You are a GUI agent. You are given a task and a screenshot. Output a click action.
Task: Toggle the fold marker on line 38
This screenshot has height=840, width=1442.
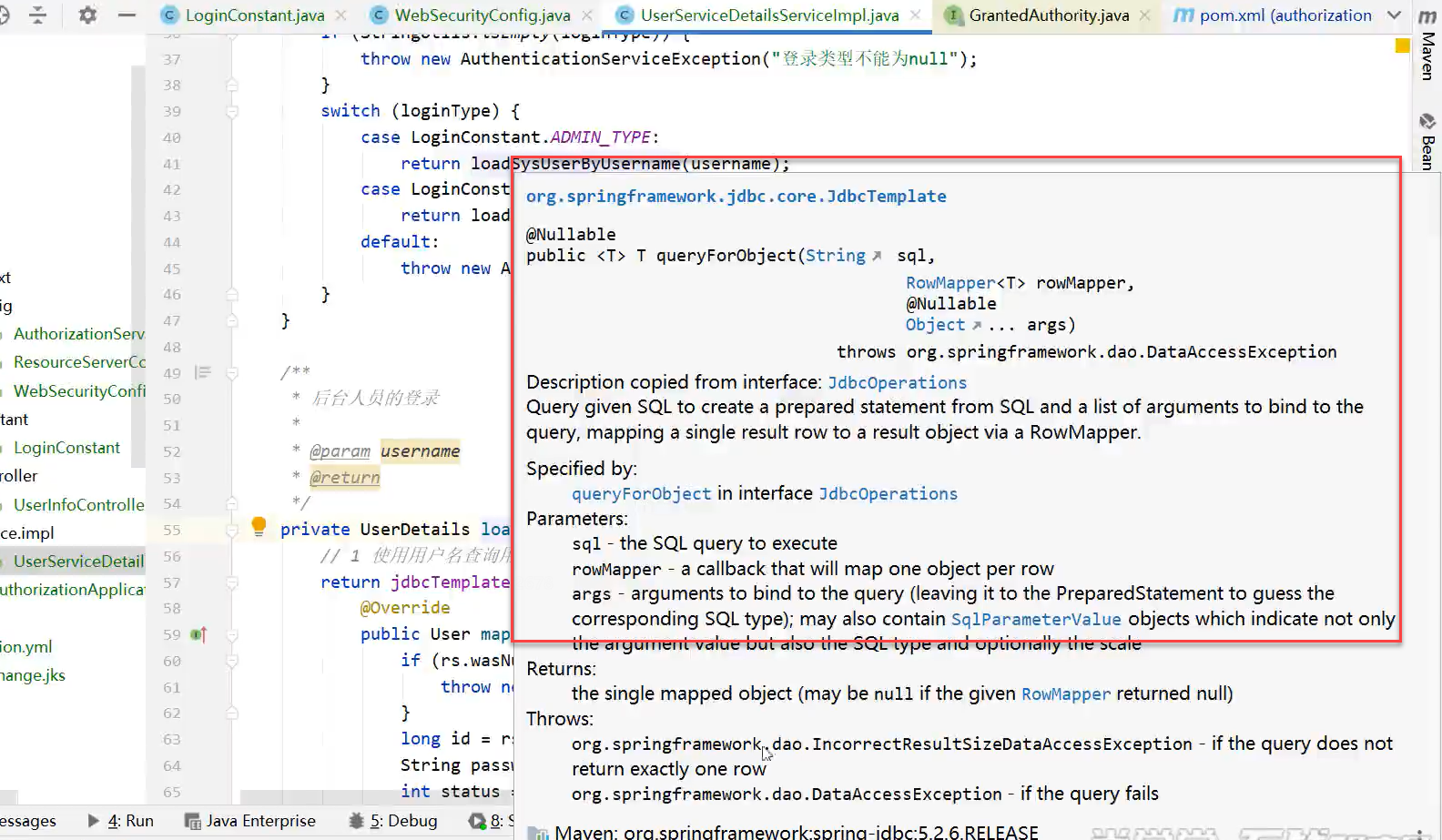click(232, 85)
